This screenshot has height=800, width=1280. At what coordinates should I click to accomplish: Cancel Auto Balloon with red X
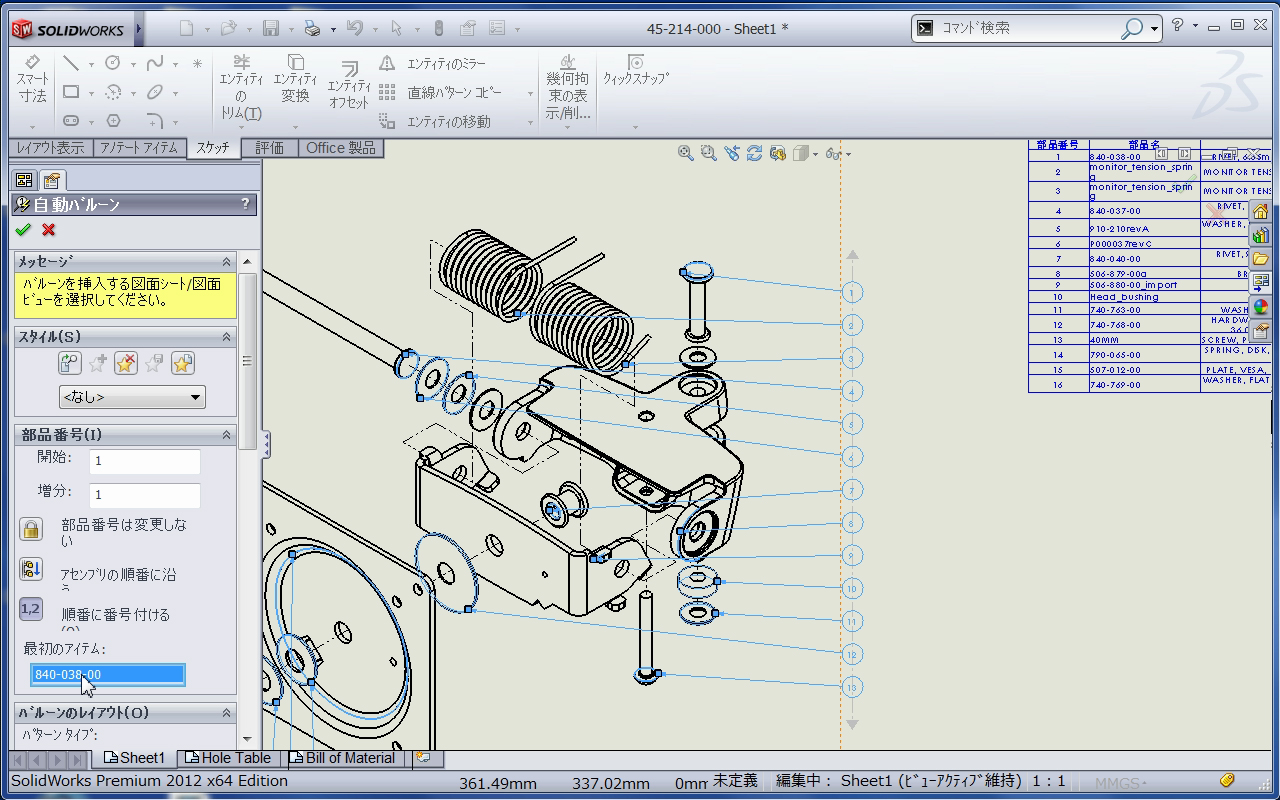click(x=48, y=230)
